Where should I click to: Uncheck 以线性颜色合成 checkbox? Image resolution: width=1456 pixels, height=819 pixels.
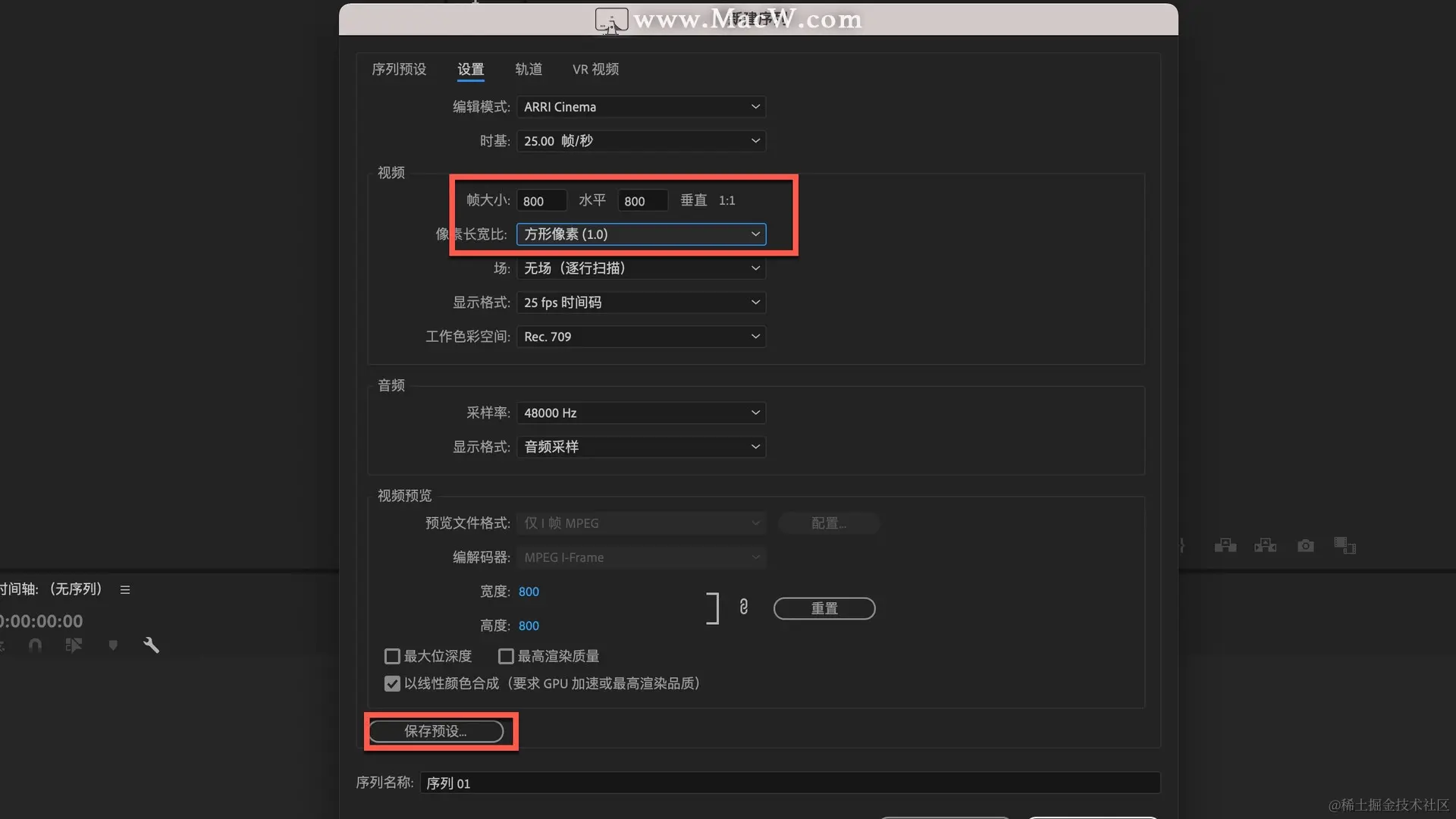coord(392,684)
